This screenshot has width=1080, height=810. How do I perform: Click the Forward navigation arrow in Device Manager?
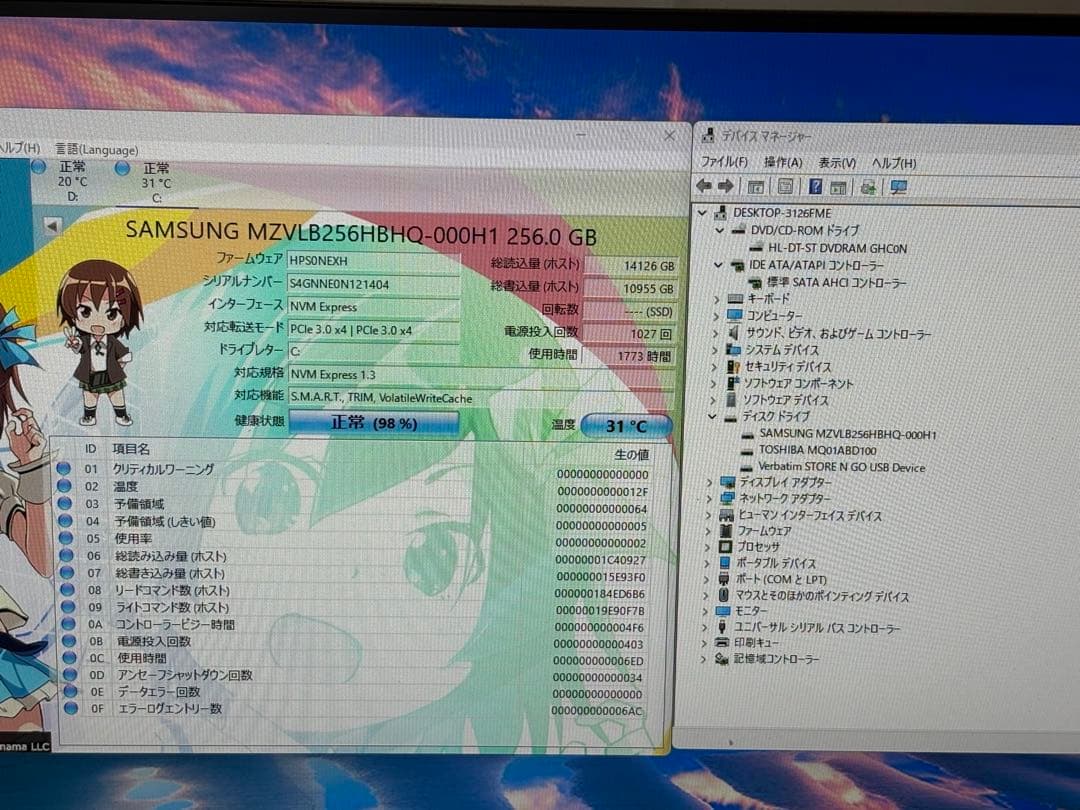click(x=725, y=186)
